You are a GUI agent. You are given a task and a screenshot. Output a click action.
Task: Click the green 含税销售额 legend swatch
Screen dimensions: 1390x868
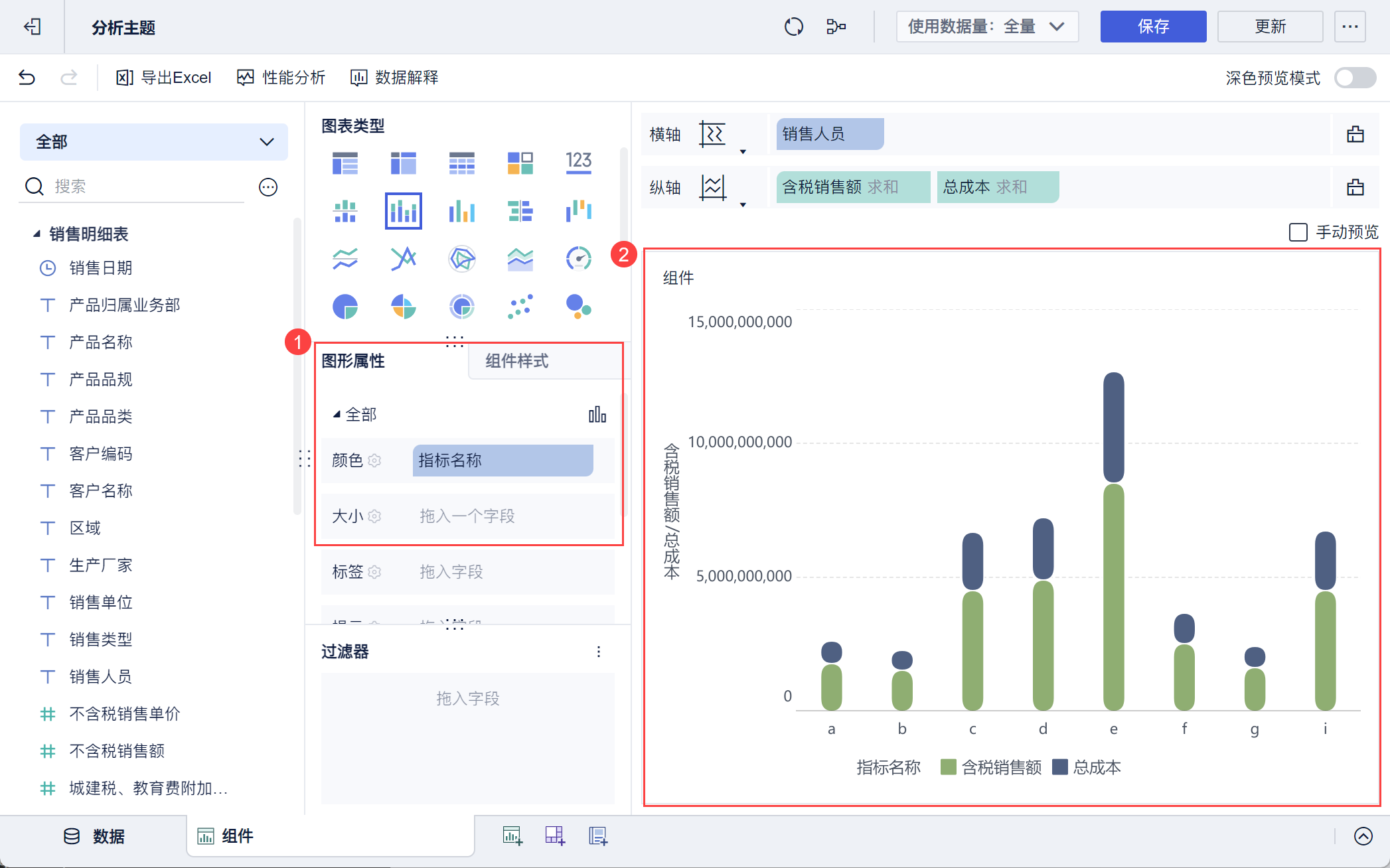point(948,767)
